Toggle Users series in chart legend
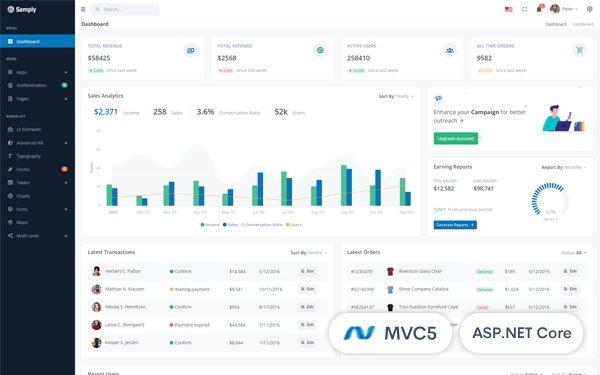The width and height of the screenshot is (600, 375). pyautogui.click(x=293, y=225)
